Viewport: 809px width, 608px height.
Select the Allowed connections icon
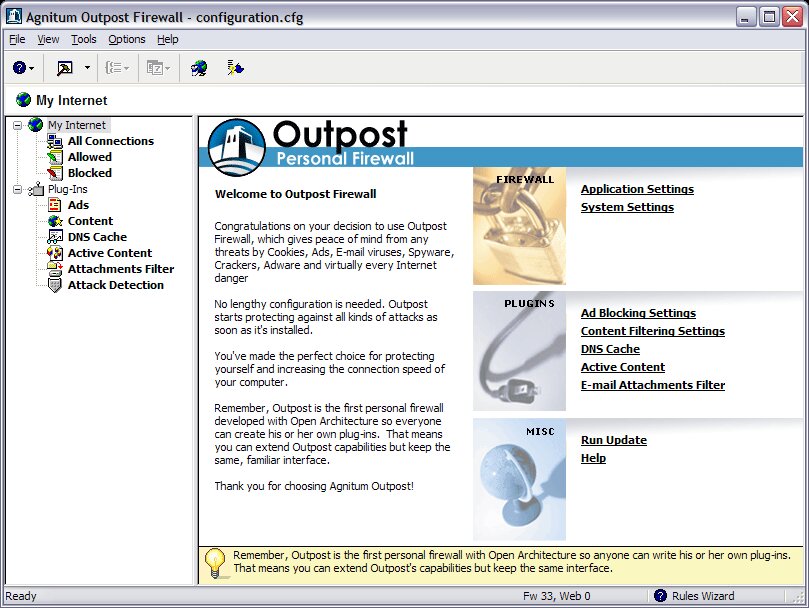pyautogui.click(x=55, y=157)
